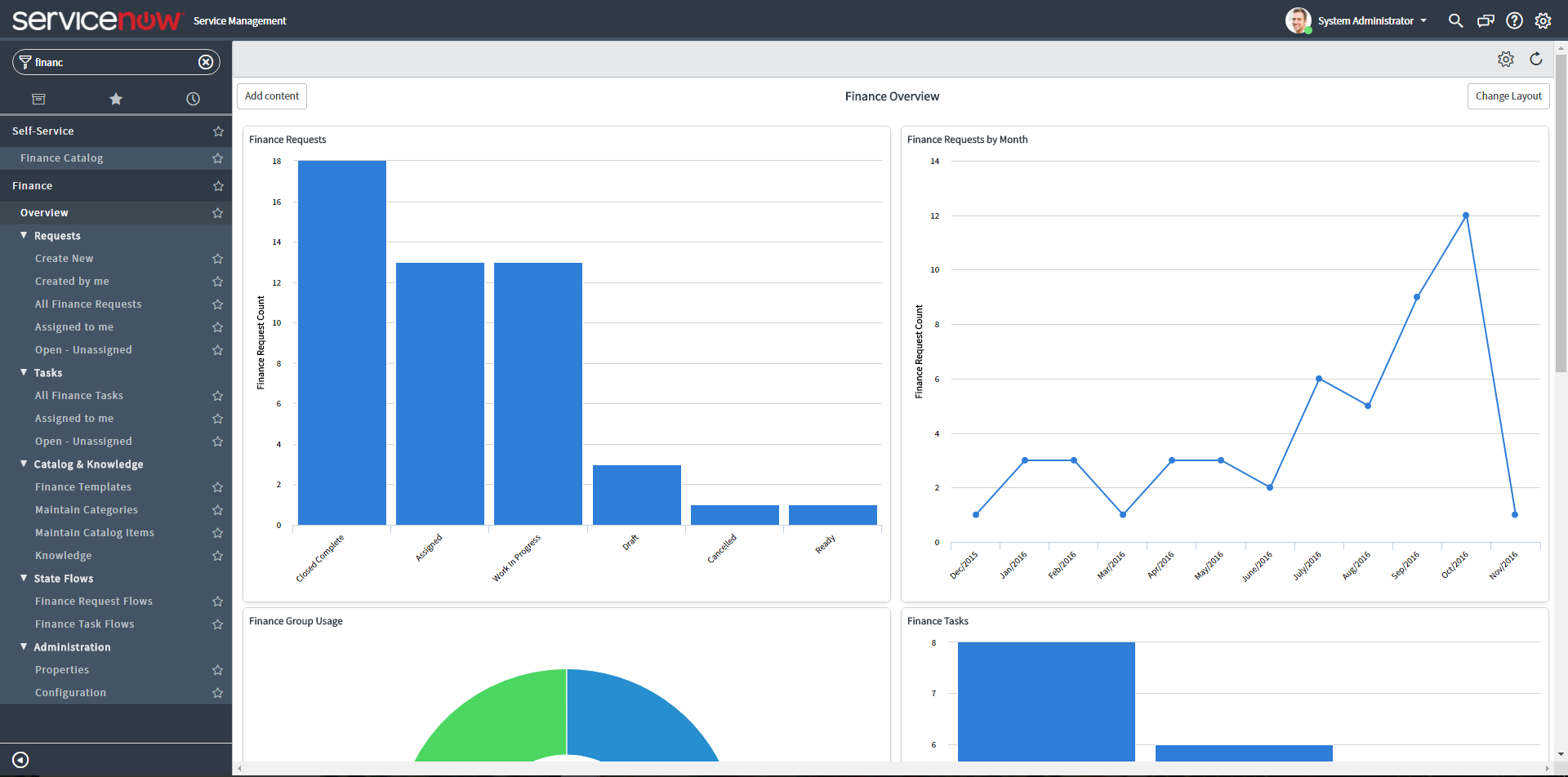1568x777 pixels.
Task: Collapse the Requests section
Action: coord(24,235)
